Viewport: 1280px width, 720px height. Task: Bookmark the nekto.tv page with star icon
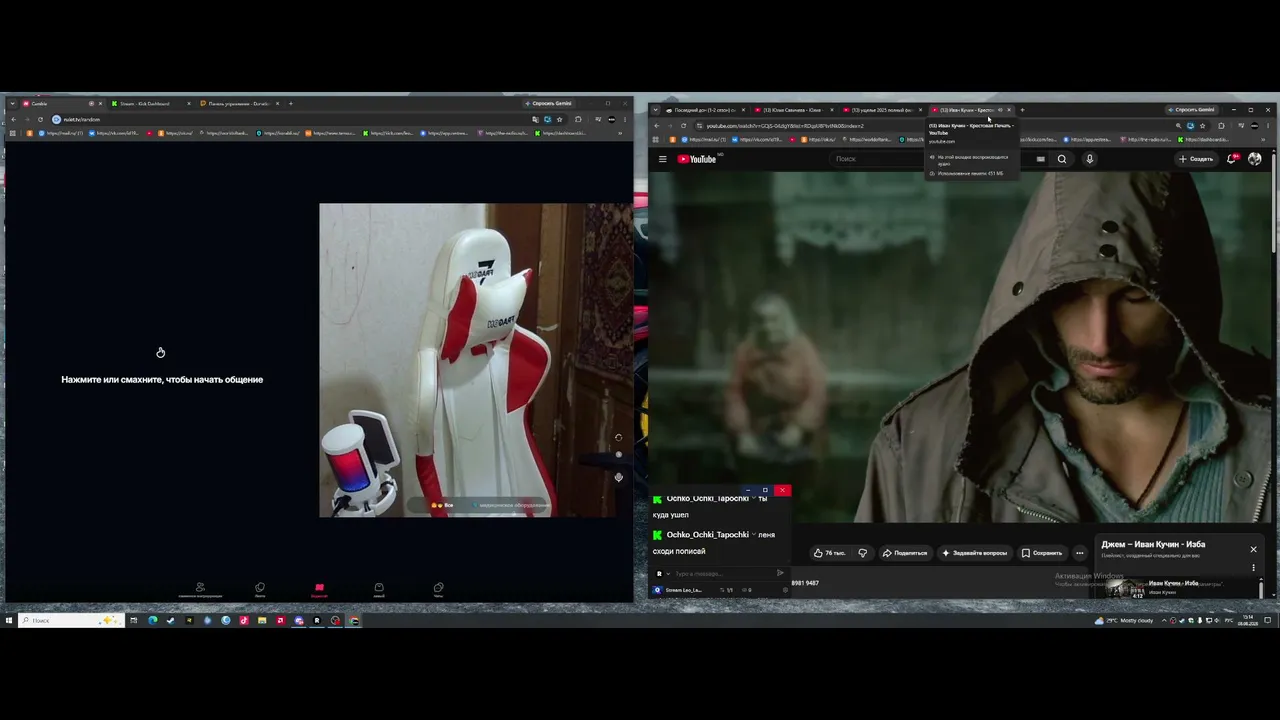[560, 120]
